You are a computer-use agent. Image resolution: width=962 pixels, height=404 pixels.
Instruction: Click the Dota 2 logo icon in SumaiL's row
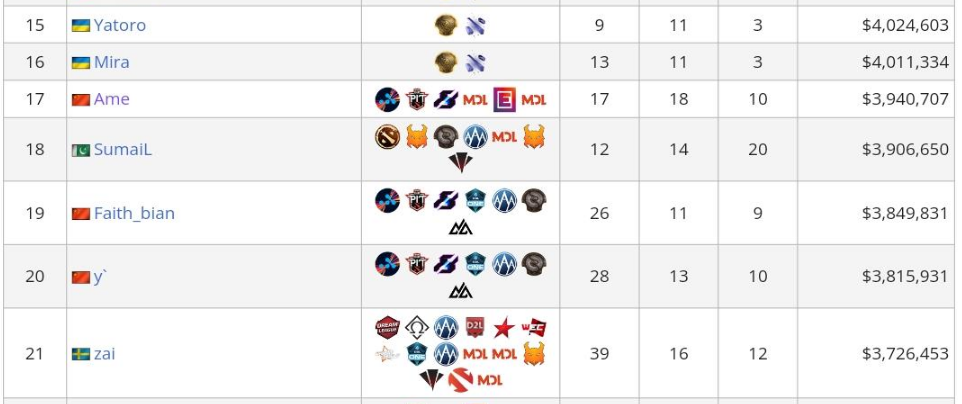coord(387,137)
